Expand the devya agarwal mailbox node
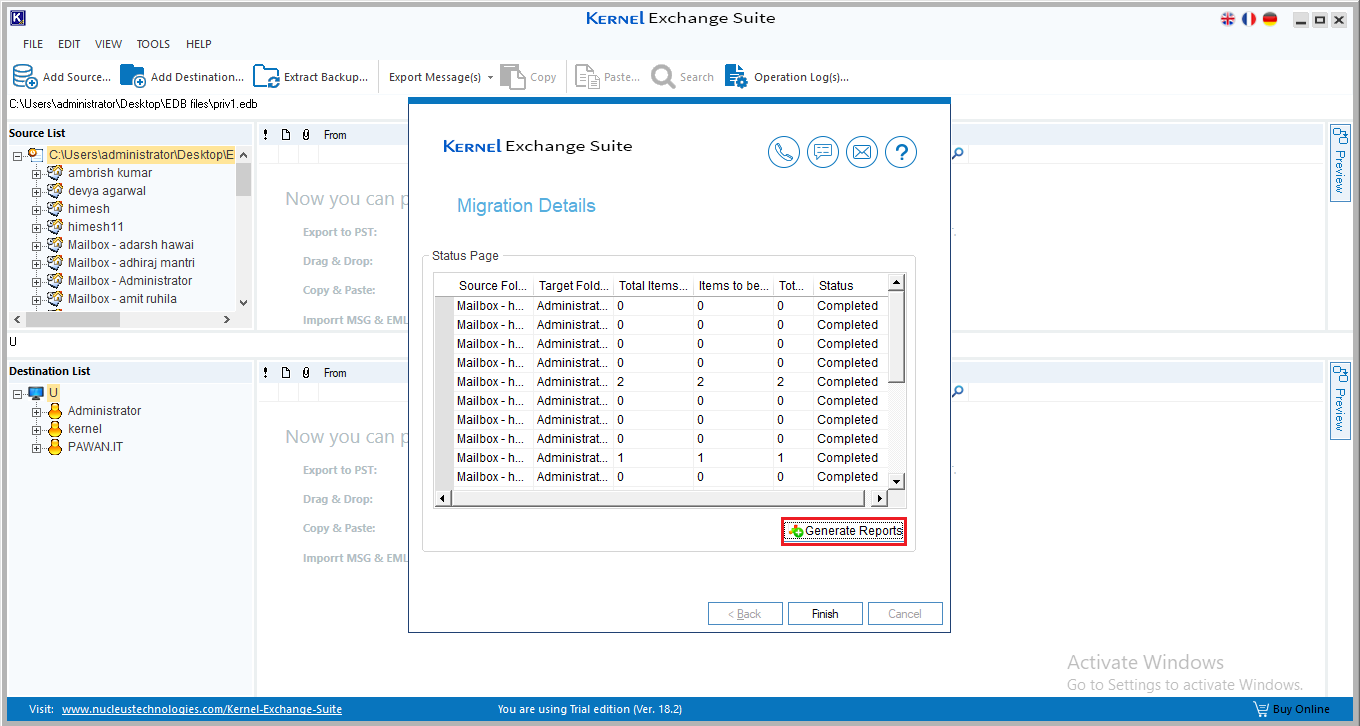Image resolution: width=1360 pixels, height=726 pixels. coord(37,192)
